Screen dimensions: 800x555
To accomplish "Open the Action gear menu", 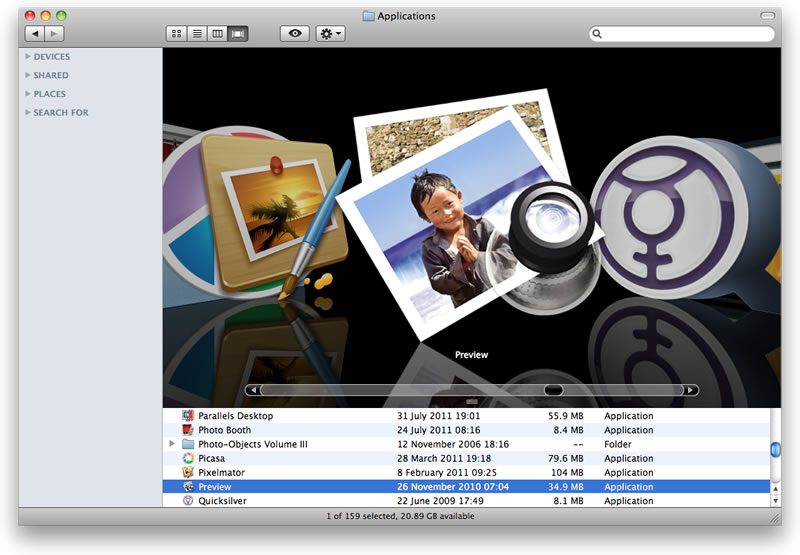I will pos(330,34).
